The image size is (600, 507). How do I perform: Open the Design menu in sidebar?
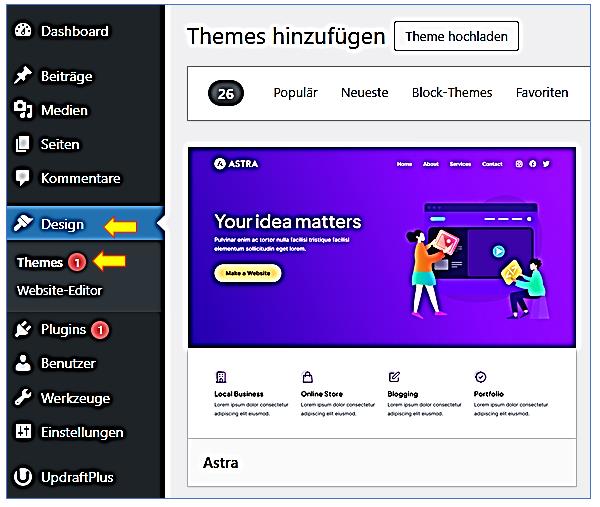(62, 225)
